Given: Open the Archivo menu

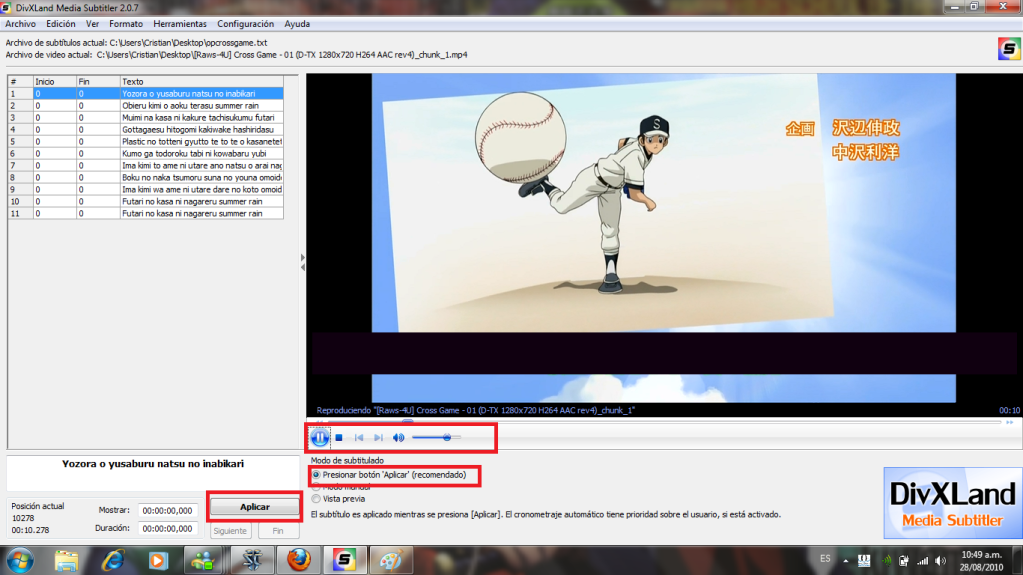Looking at the screenshot, I should pyautogui.click(x=20, y=23).
